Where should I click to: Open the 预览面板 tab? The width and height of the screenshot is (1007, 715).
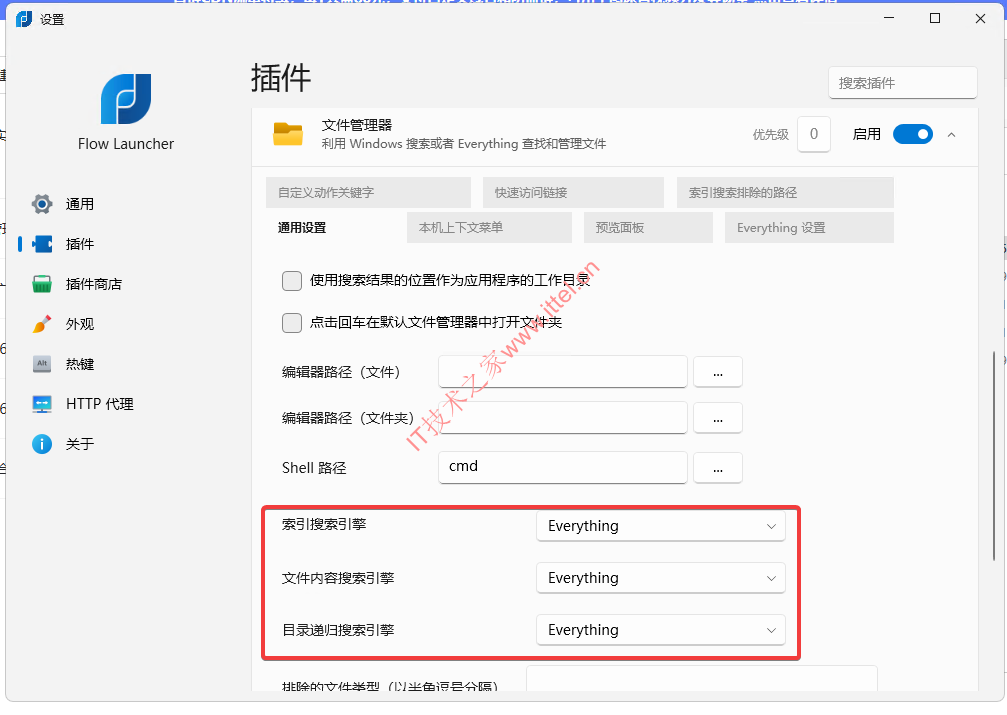648,227
